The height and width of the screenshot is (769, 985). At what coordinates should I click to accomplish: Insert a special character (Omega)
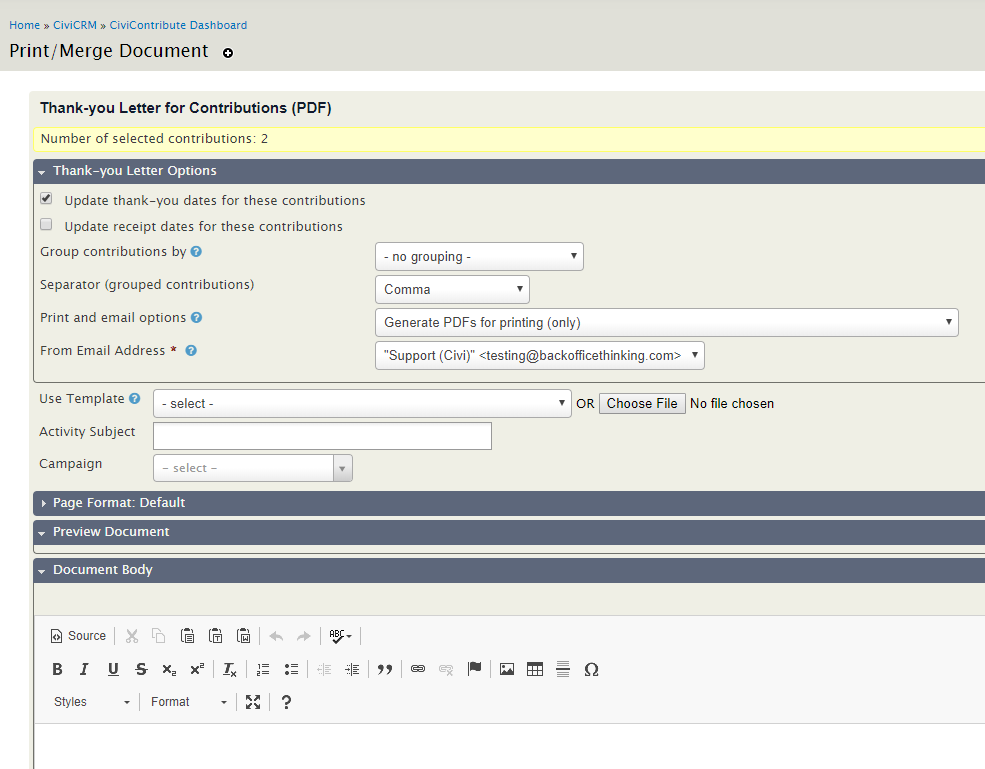coord(591,670)
